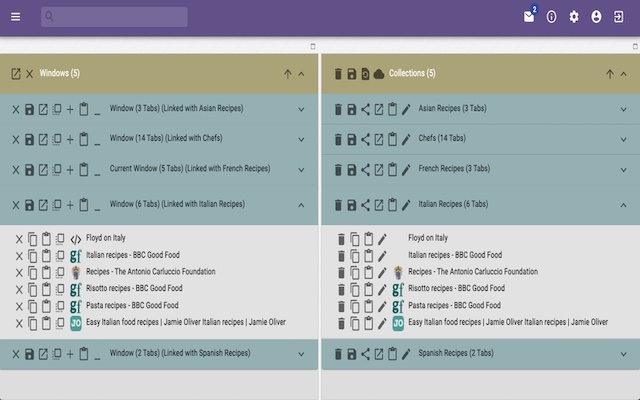Open Spanish Recipes collection in new window

[379, 354]
